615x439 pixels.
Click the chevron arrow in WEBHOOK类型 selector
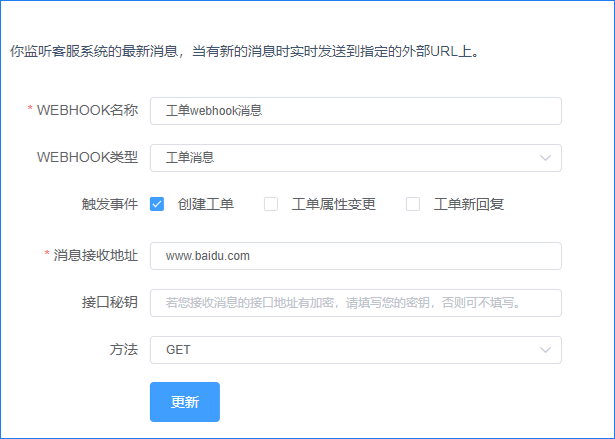coord(545,158)
